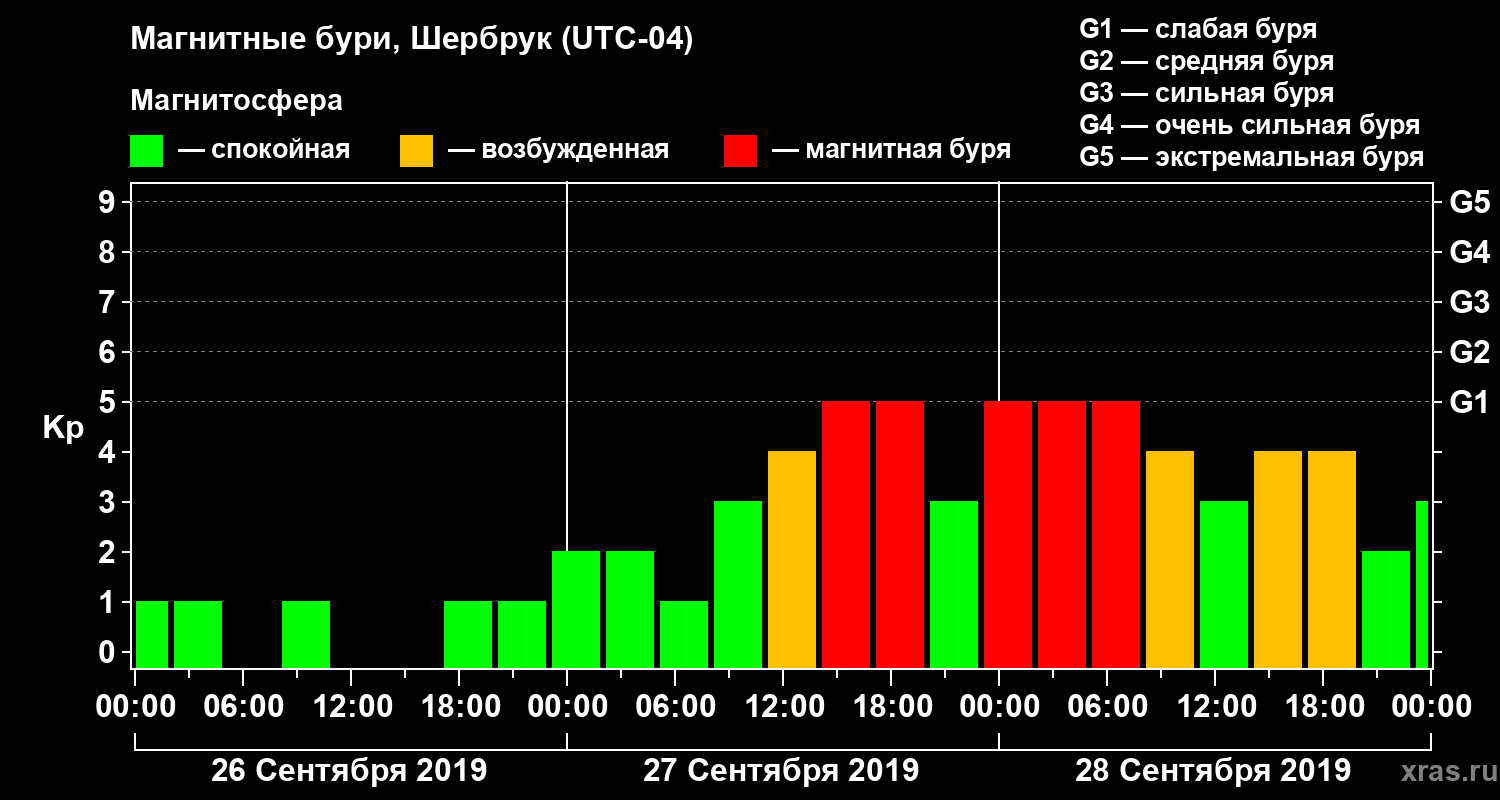Click the G4 label on right axis
This screenshot has height=800, width=1500.
(1469, 252)
